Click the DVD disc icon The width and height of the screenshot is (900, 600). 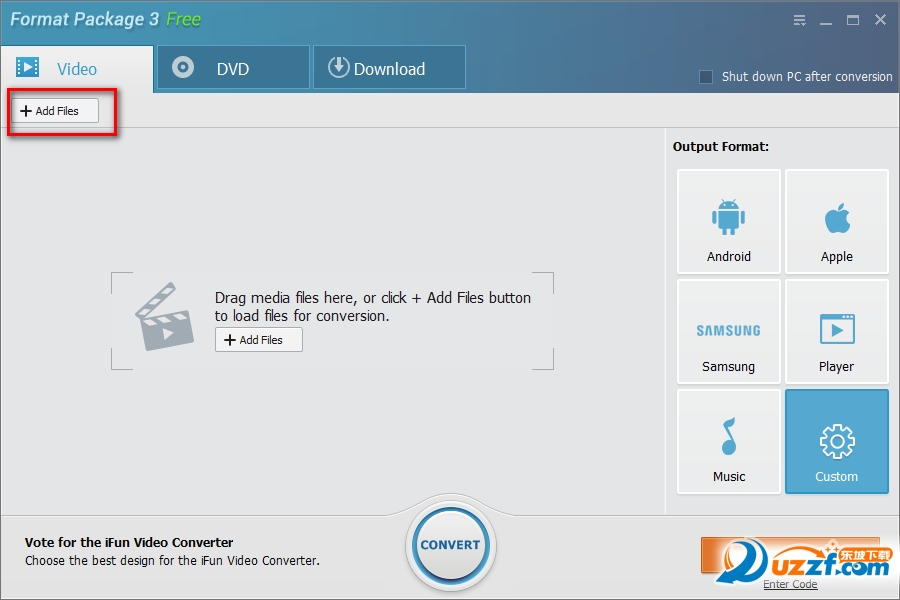[x=183, y=67]
